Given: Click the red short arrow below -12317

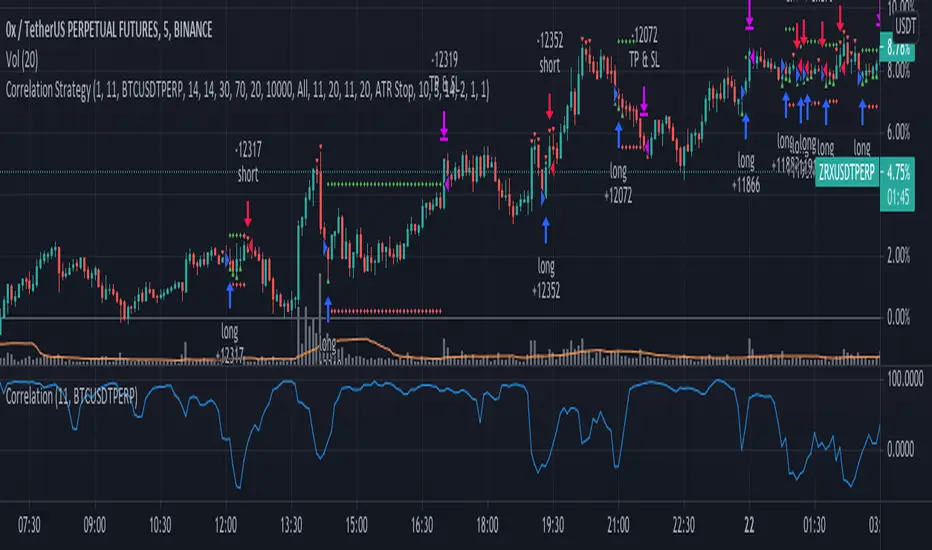Looking at the screenshot, I should [x=248, y=213].
